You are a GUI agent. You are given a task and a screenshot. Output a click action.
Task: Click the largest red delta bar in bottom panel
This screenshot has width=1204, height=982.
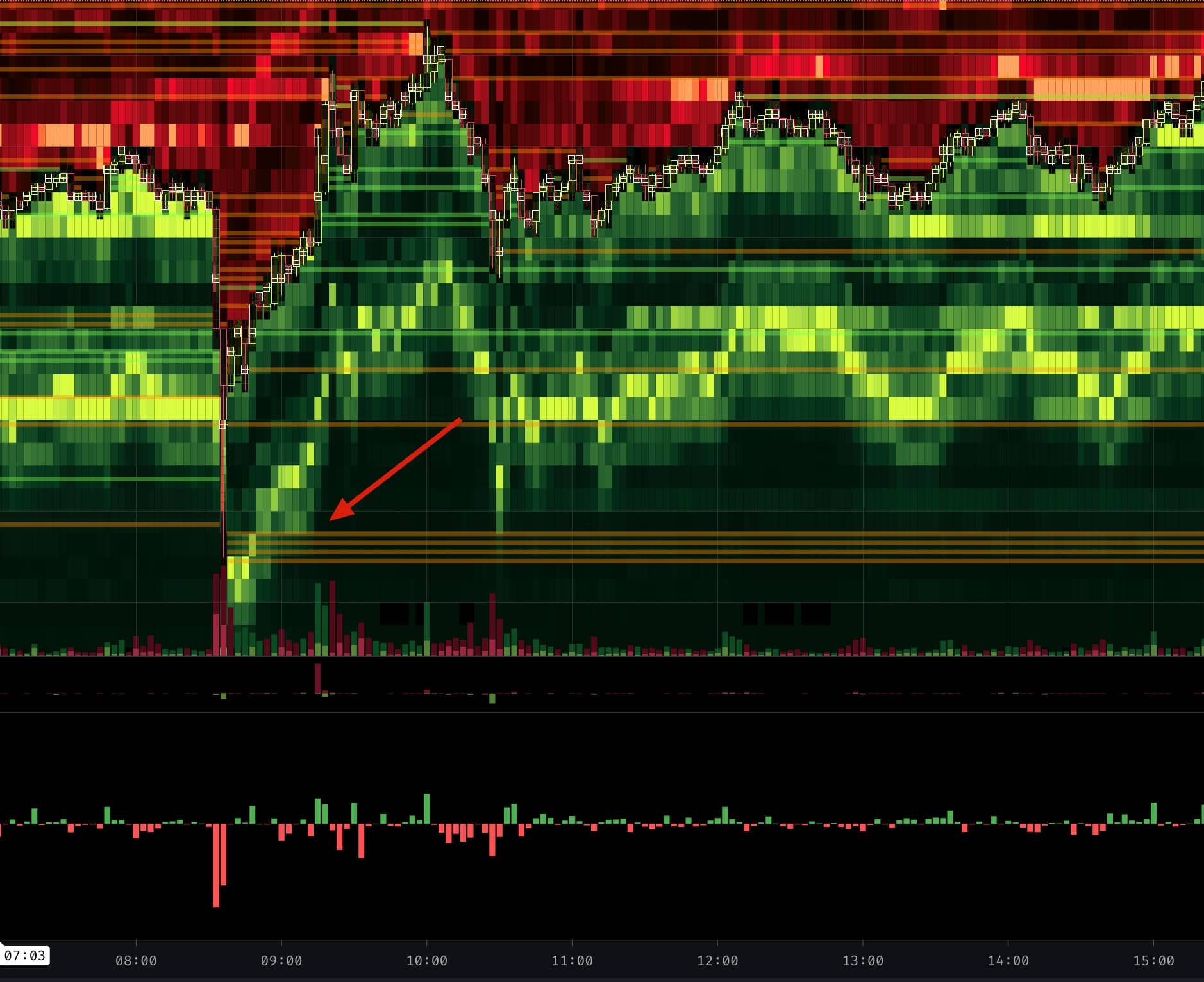pos(216,865)
